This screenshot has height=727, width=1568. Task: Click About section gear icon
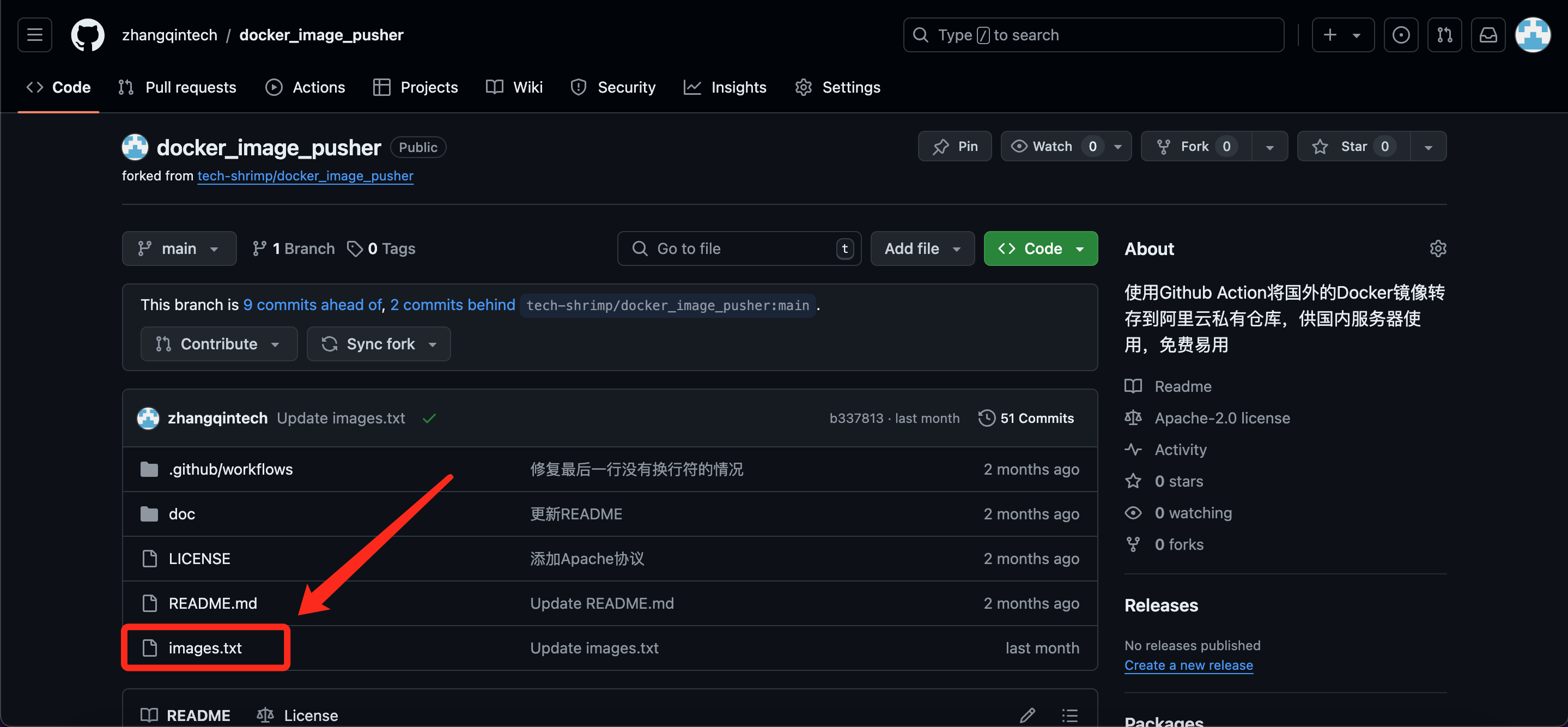click(x=1437, y=249)
